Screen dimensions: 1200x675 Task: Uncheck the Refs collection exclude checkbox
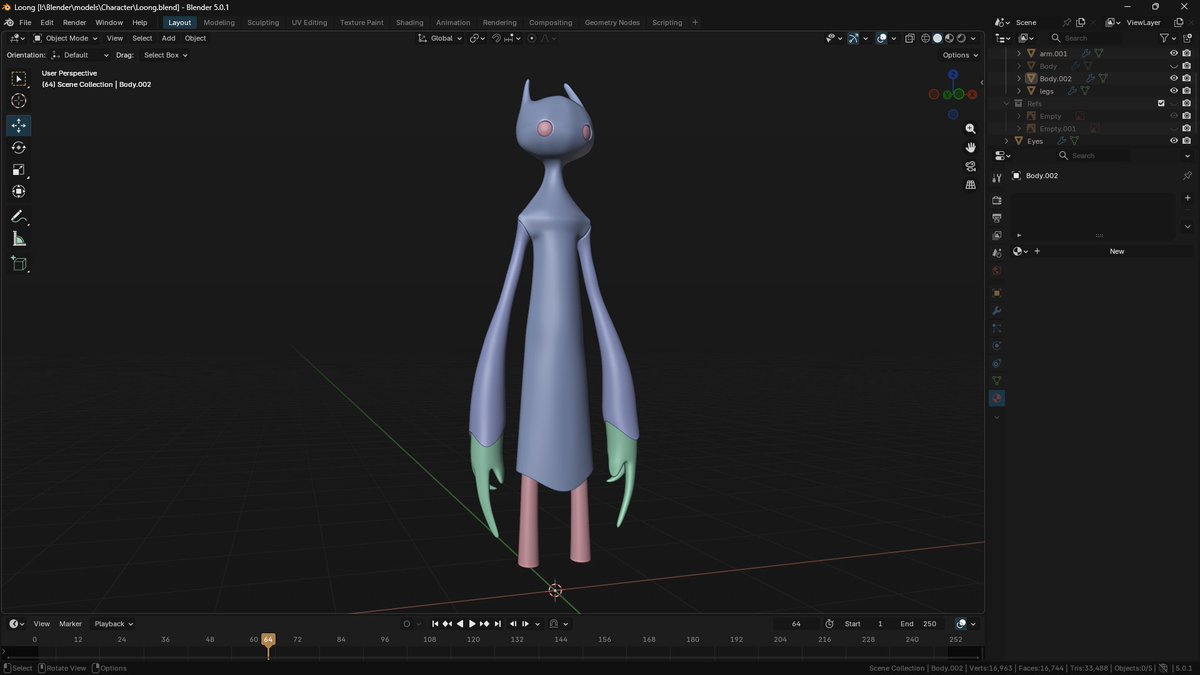(x=1161, y=103)
